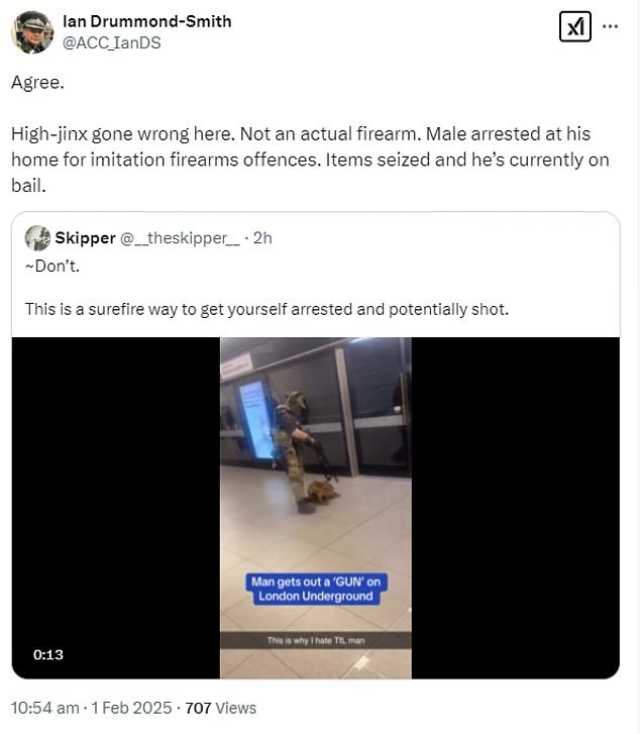640x734 pixels.
Task: Play the embedded video of the man
Action: click(316, 508)
